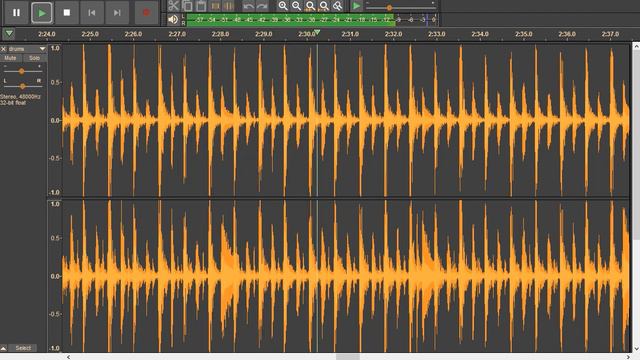640x360 pixels.
Task: Skip to the end of the project
Action: click(x=117, y=13)
